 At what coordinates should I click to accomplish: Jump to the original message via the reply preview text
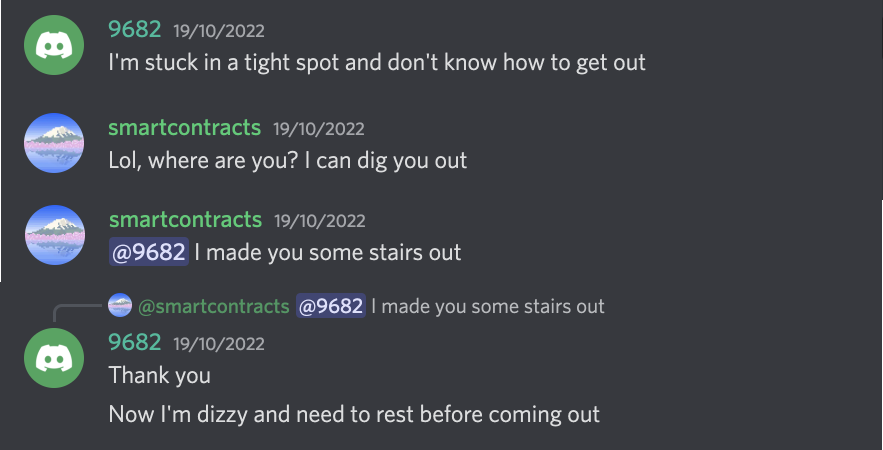coord(487,306)
